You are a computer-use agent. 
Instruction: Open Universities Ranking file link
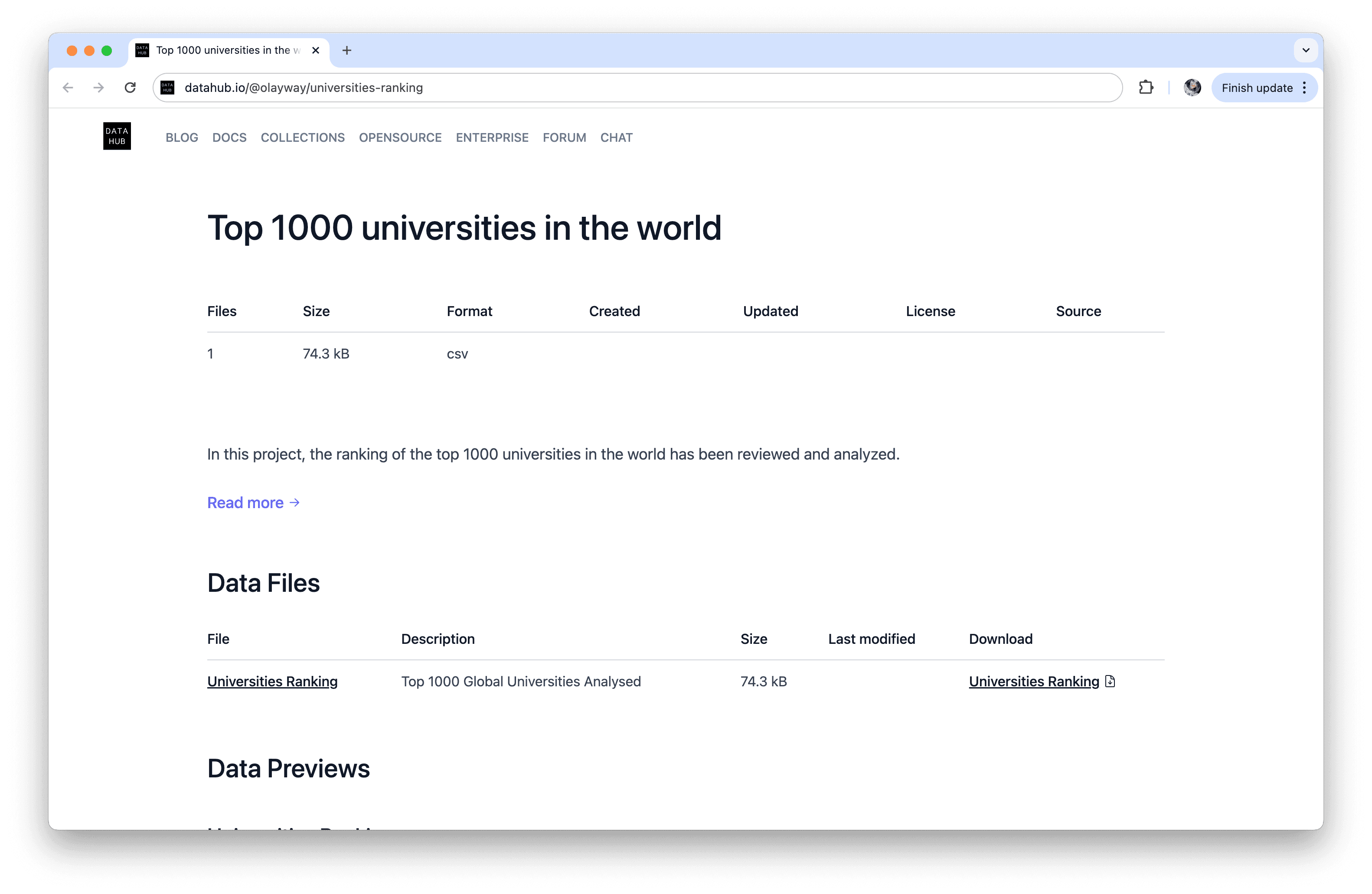(x=272, y=681)
